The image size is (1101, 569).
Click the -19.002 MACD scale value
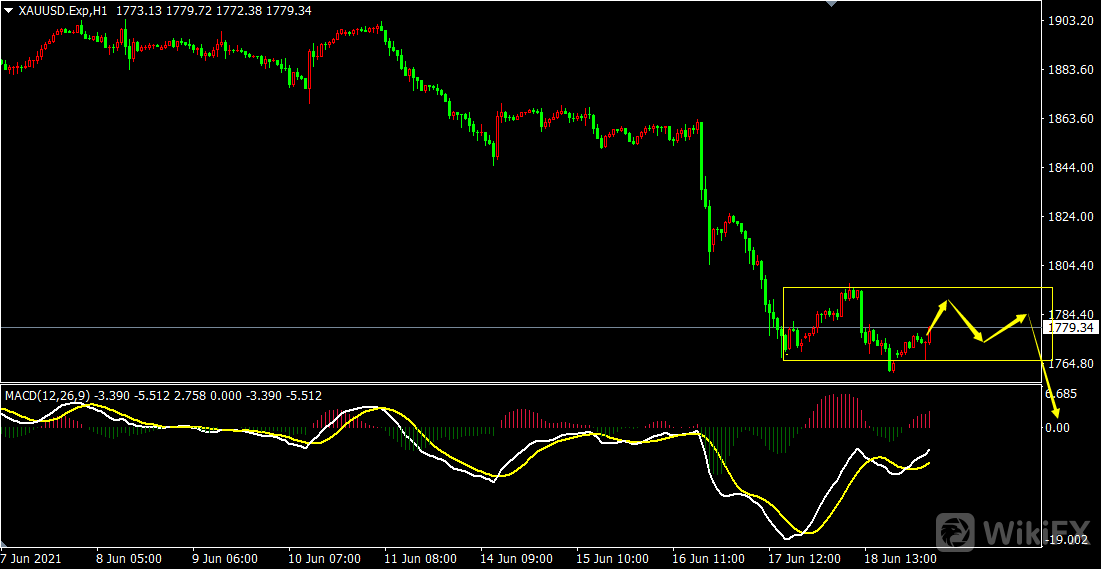(x=1066, y=540)
